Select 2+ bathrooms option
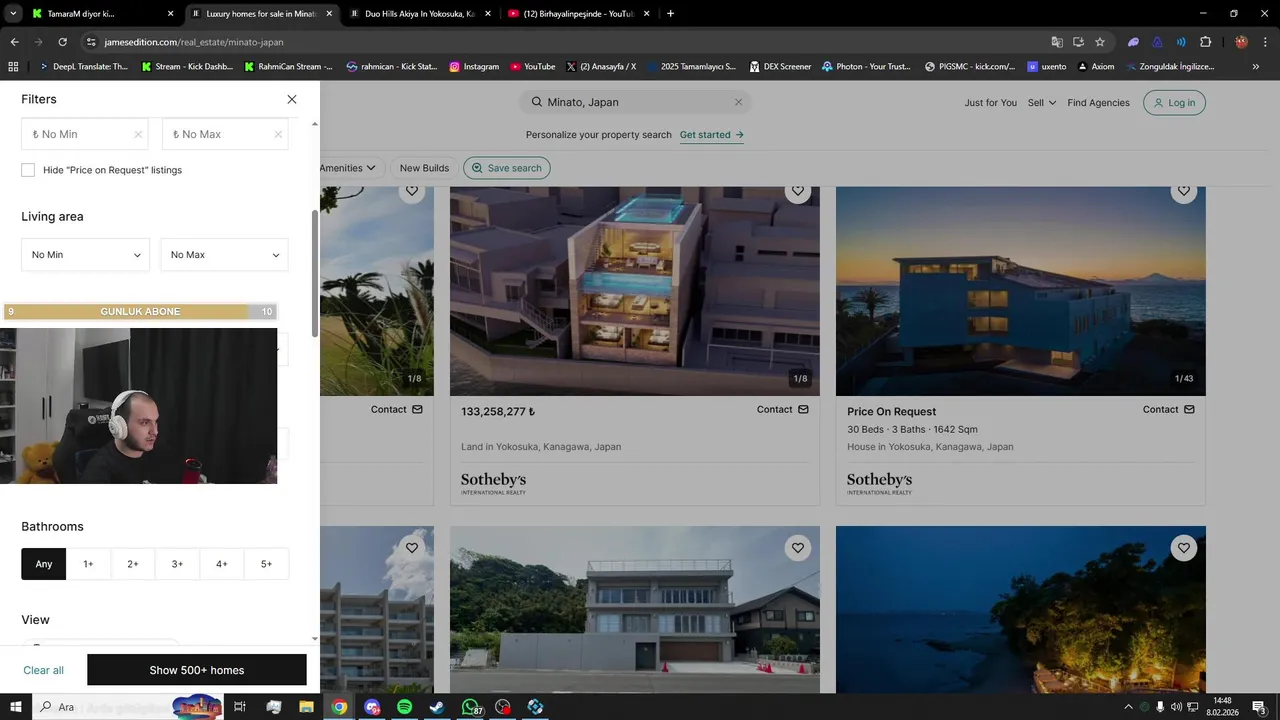 point(133,564)
